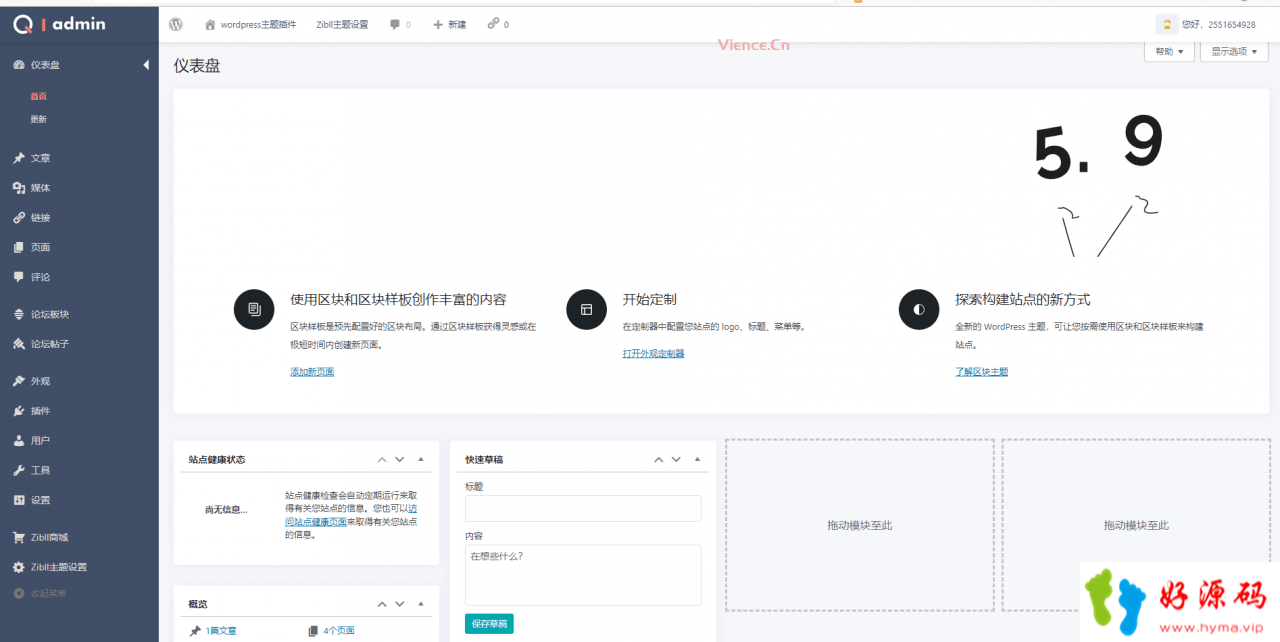The image size is (1280, 642).
Task: Click the 标题 input field
Action: point(583,508)
